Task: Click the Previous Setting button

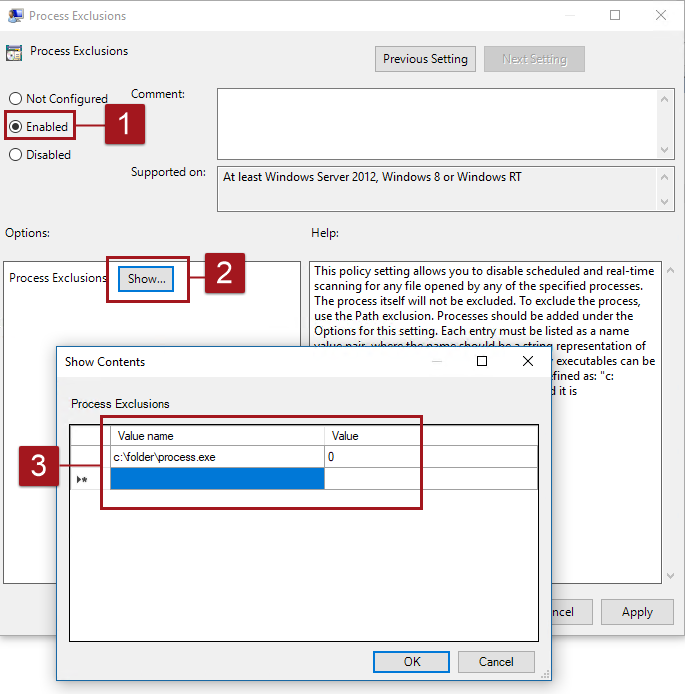Action: pyautogui.click(x=425, y=59)
